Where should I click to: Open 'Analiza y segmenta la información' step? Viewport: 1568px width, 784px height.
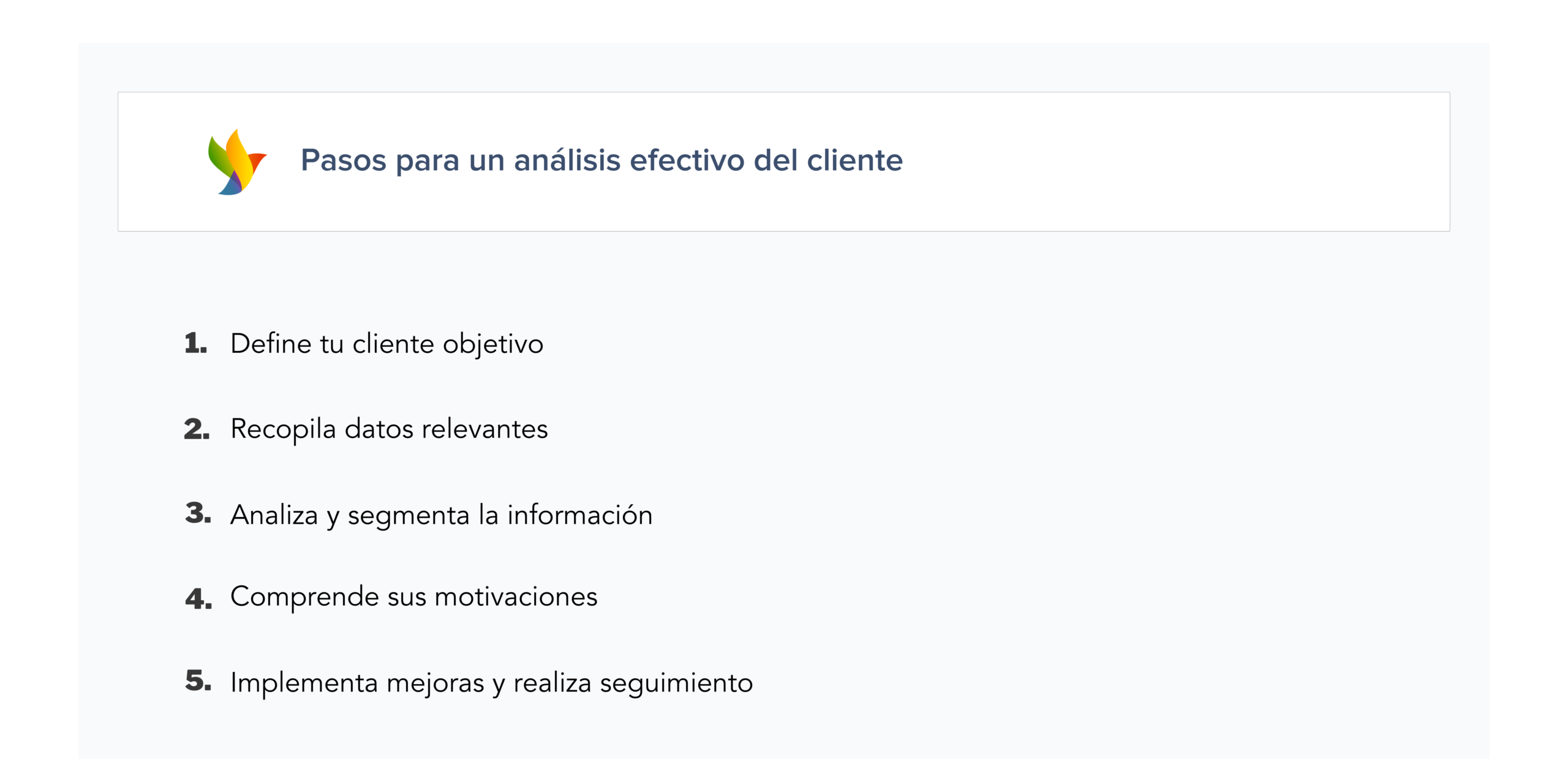[441, 514]
